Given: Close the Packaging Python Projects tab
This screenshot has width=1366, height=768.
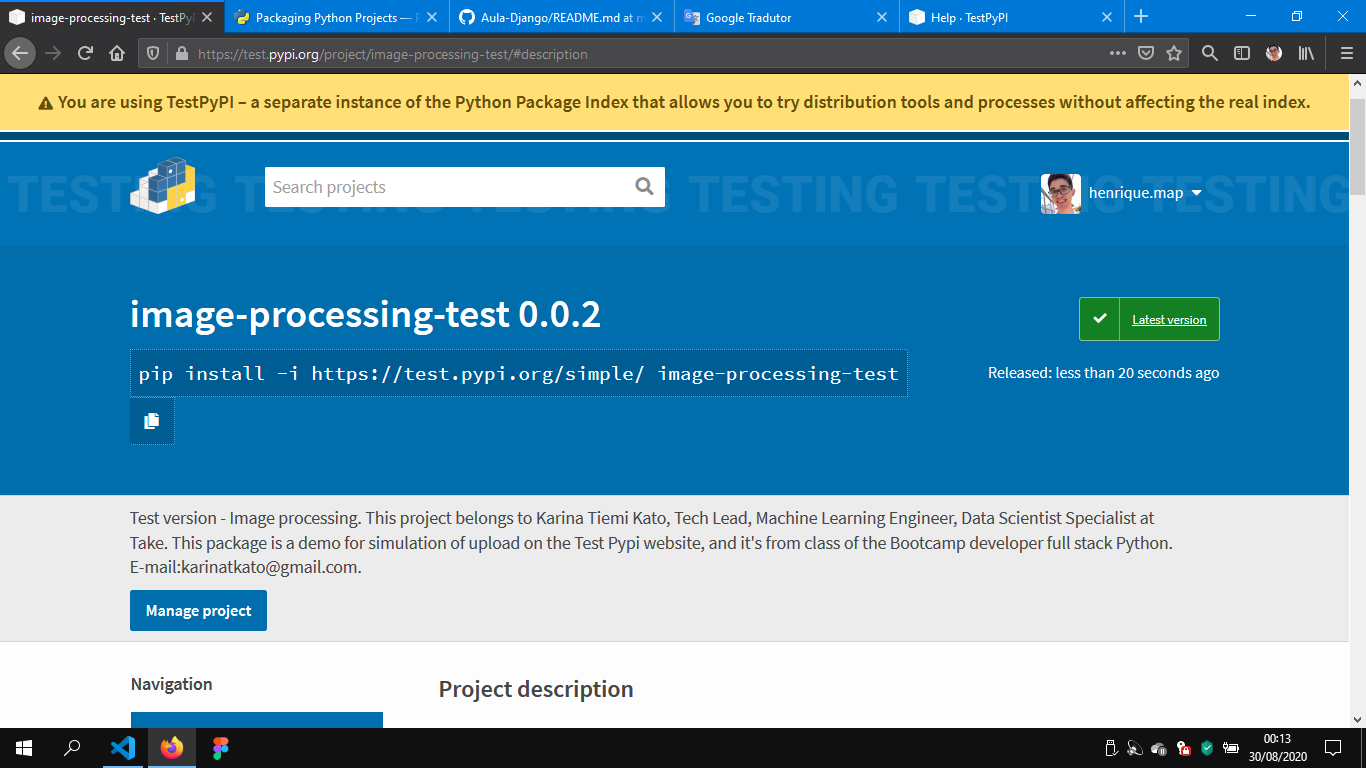Looking at the screenshot, I should coord(432,17).
